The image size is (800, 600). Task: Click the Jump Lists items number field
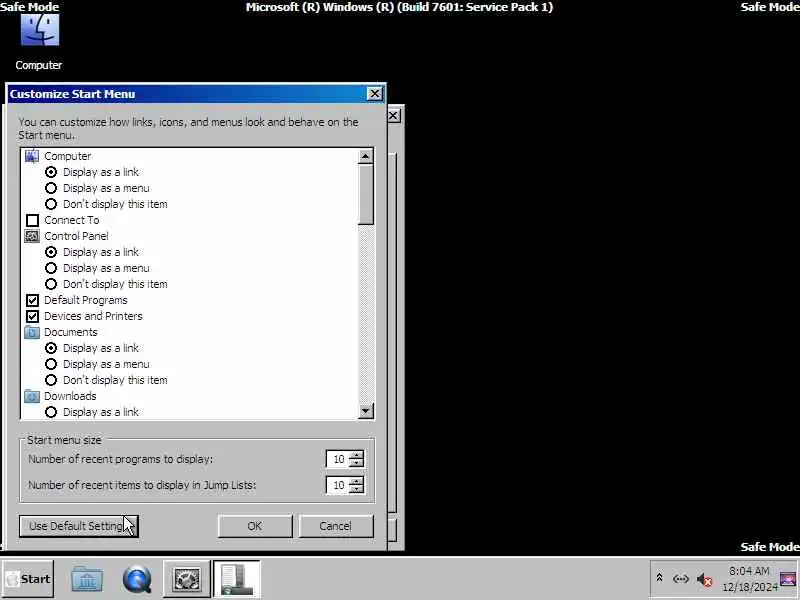point(338,485)
